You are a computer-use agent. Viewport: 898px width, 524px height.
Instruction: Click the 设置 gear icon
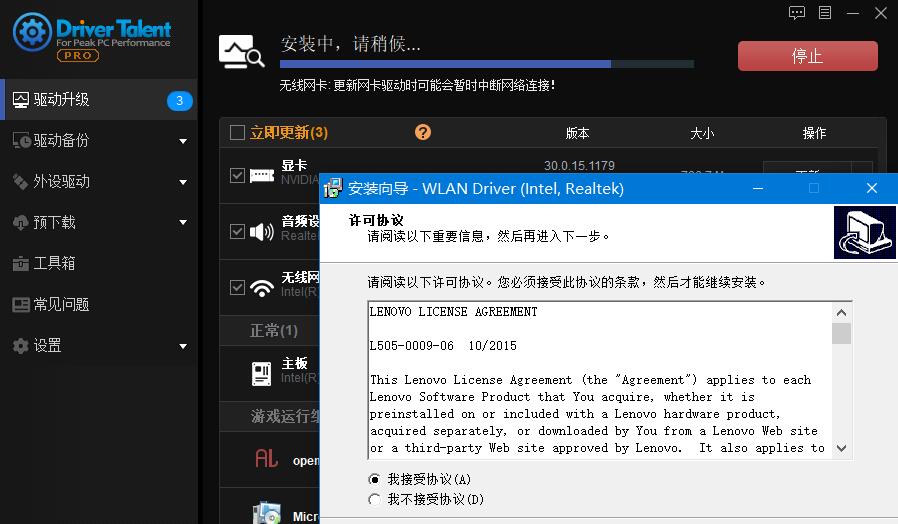click(21, 345)
